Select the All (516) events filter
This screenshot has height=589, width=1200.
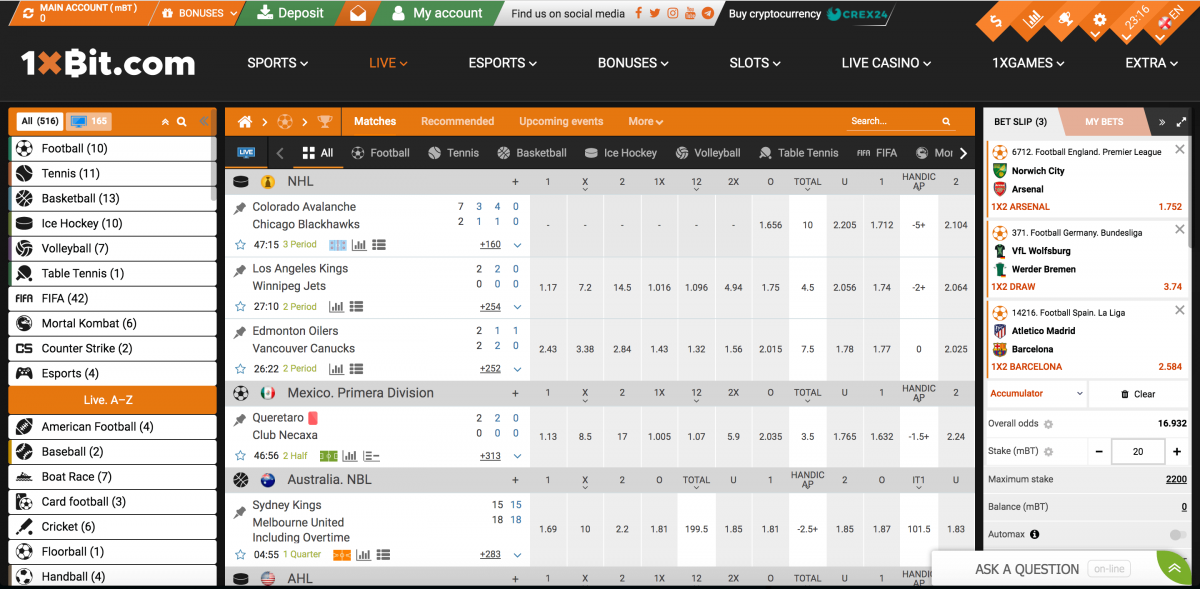pos(40,122)
